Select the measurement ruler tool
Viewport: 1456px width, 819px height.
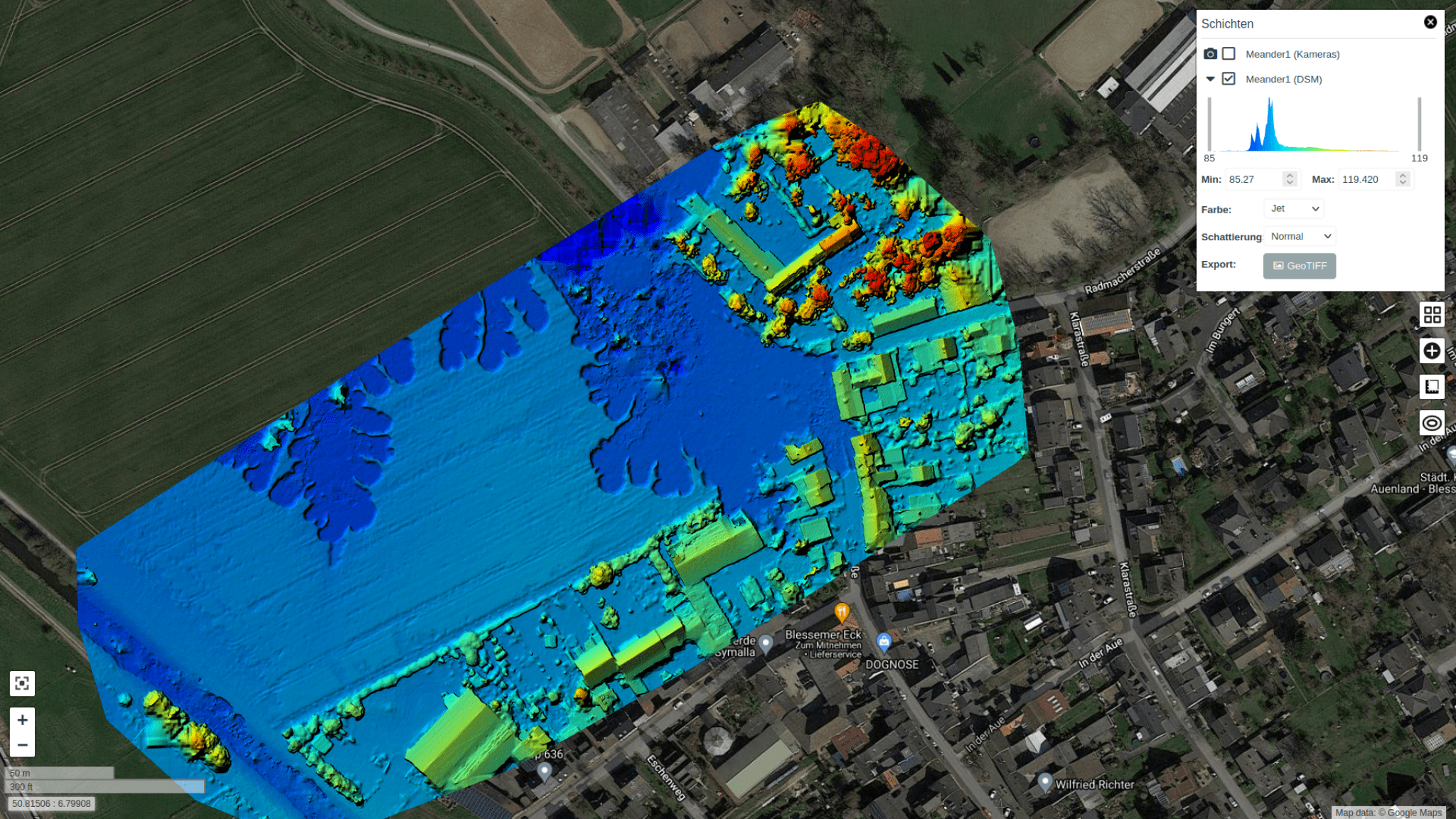coord(1432,387)
